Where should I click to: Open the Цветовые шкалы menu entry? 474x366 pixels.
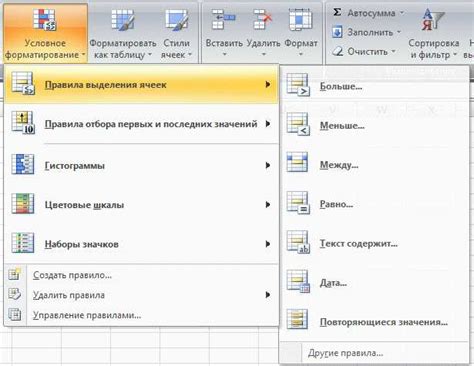(x=141, y=205)
